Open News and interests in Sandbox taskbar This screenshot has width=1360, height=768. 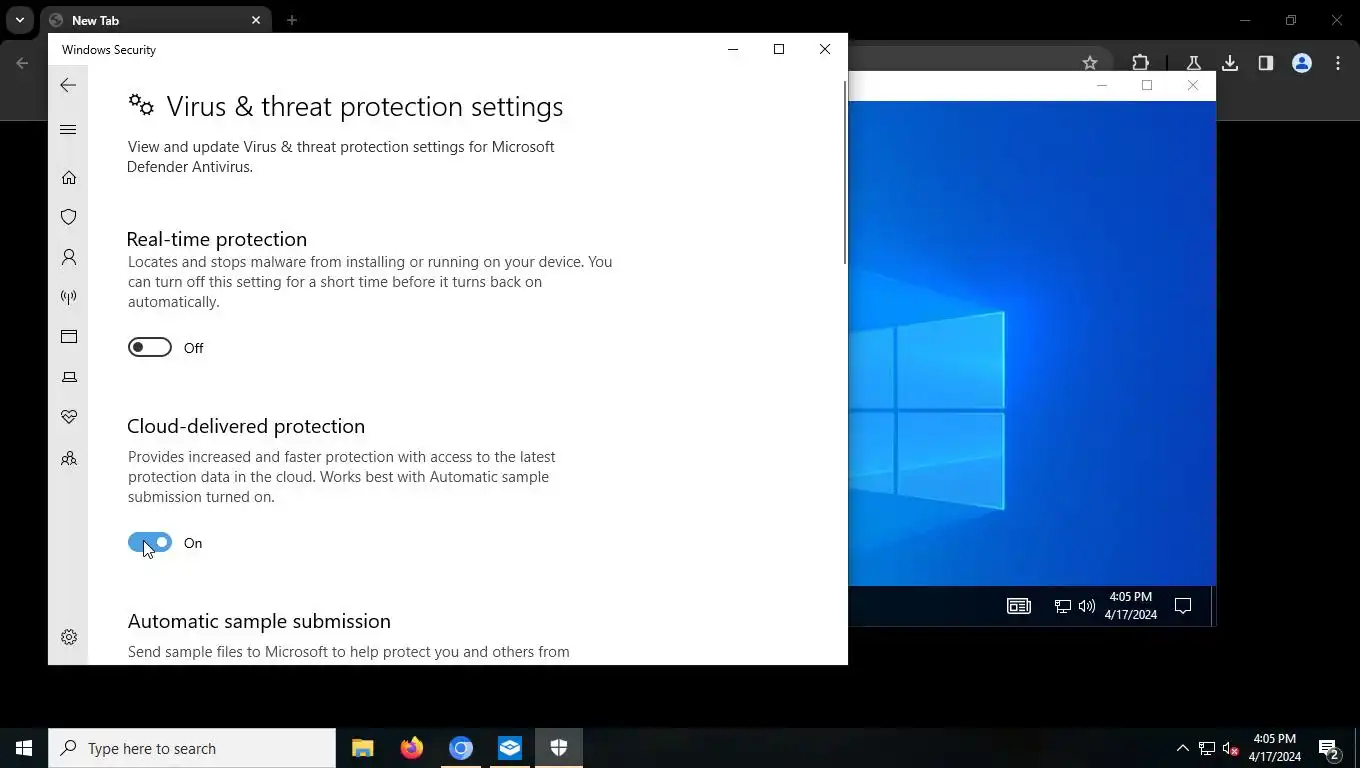[1018, 606]
